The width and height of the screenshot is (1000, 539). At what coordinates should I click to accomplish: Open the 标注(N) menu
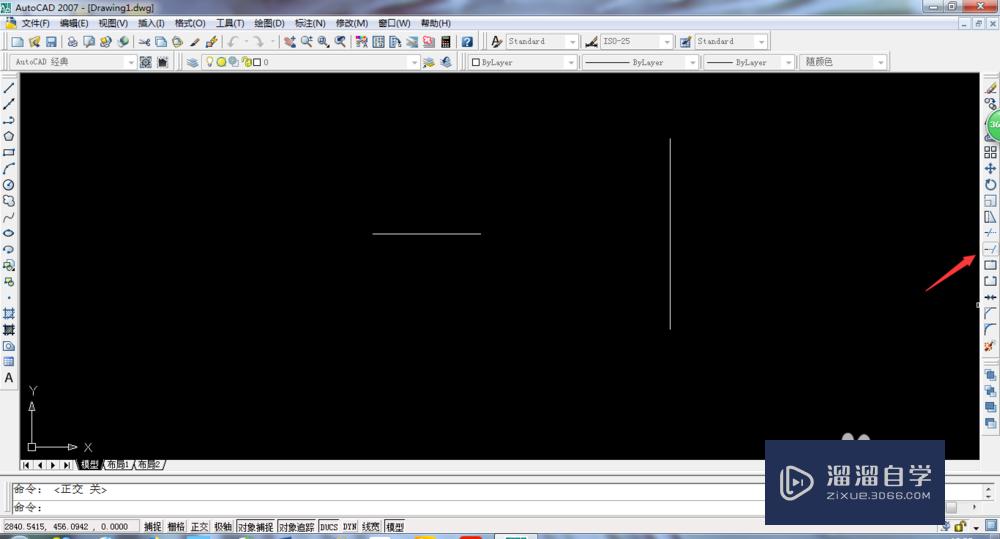pyautogui.click(x=310, y=23)
